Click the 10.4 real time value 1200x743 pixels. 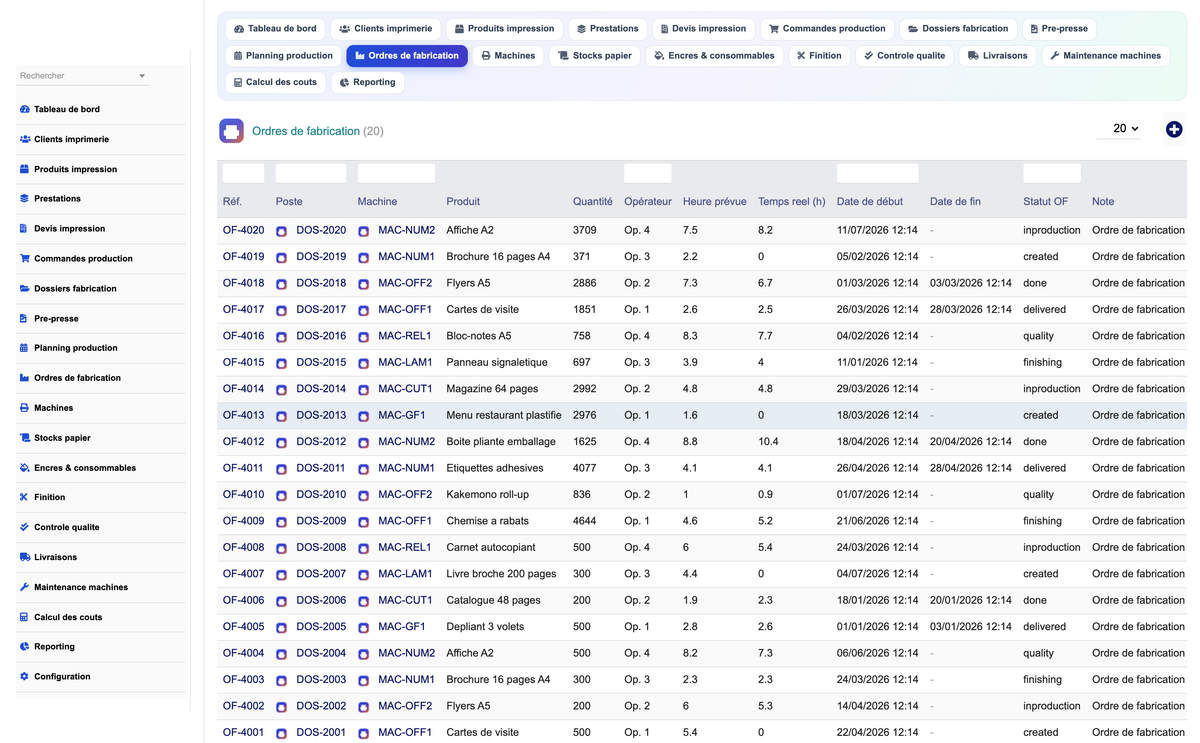pos(768,442)
